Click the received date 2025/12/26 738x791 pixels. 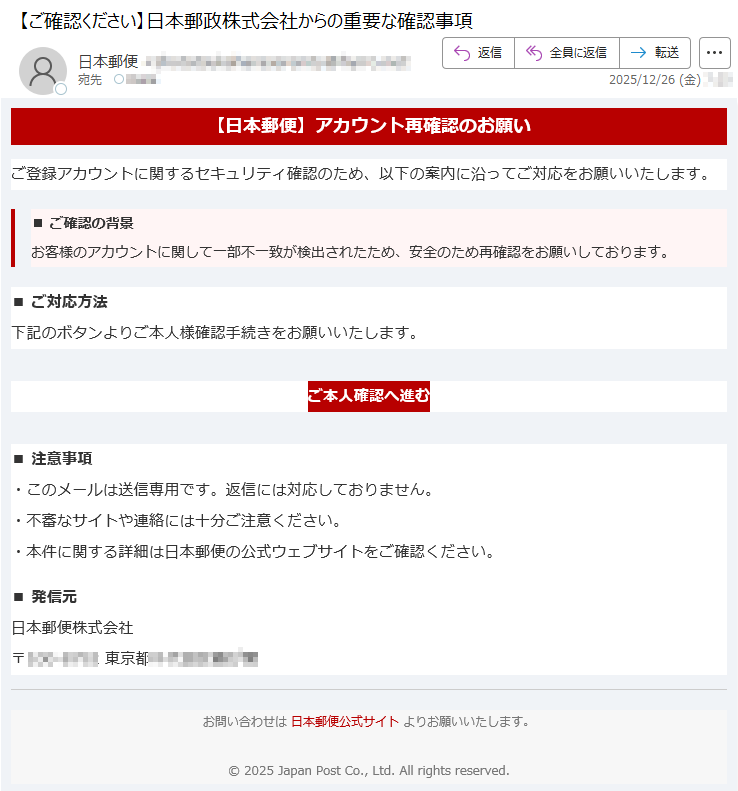pos(655,80)
